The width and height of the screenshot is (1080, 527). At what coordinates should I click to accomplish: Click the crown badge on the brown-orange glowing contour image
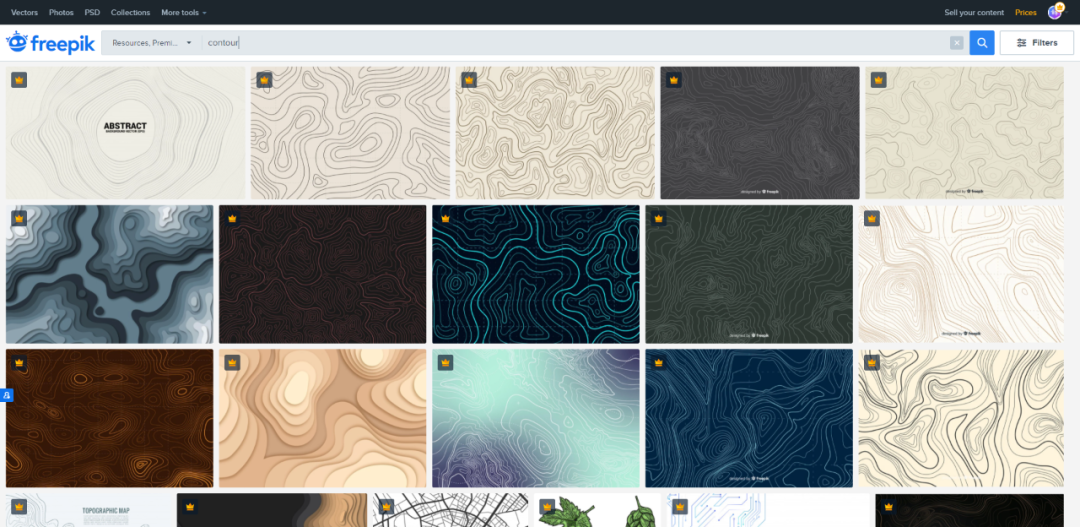pos(19,362)
